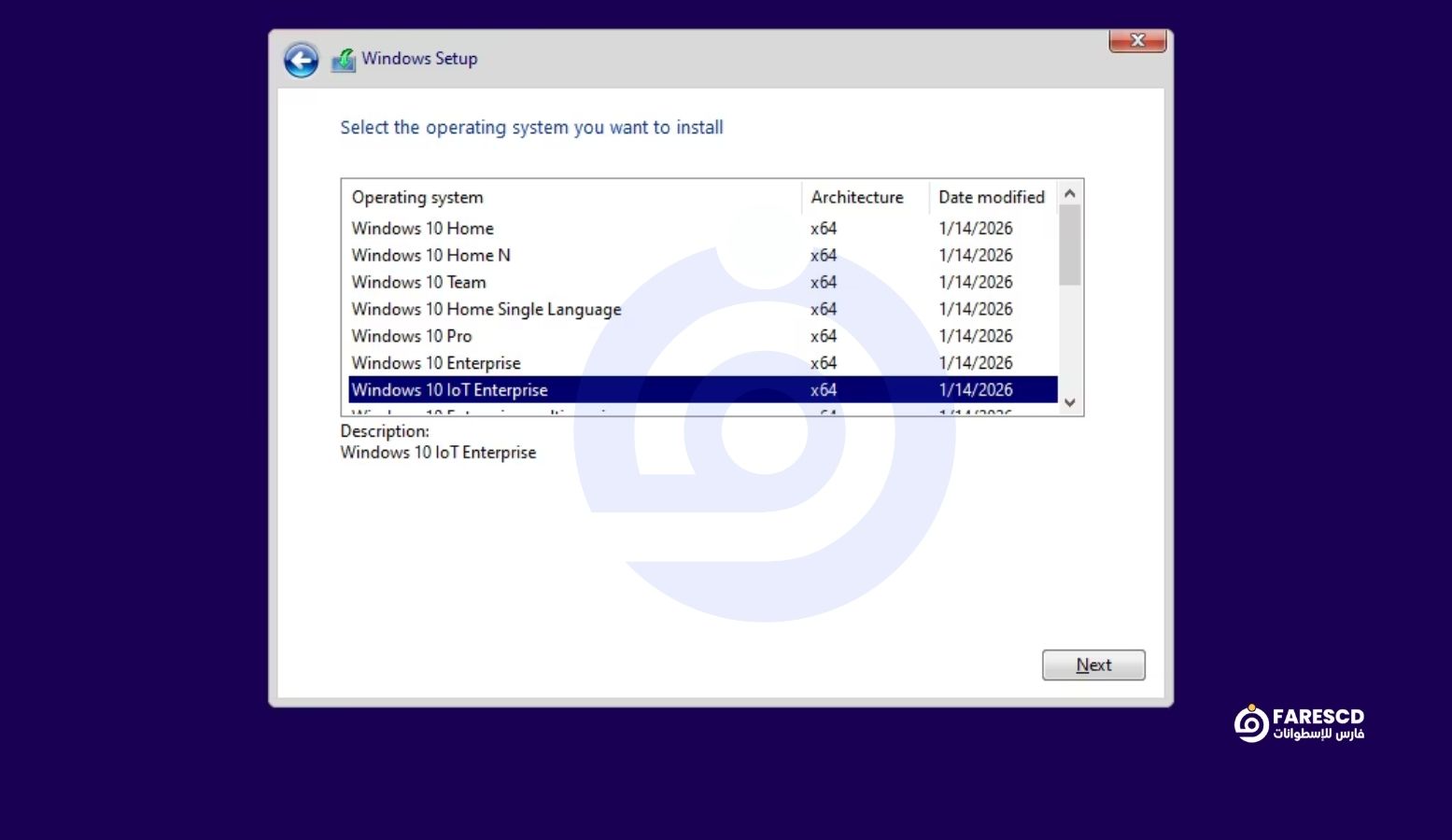Click the Date modified column header
Viewport: 1452px width, 840px height.
[991, 198]
